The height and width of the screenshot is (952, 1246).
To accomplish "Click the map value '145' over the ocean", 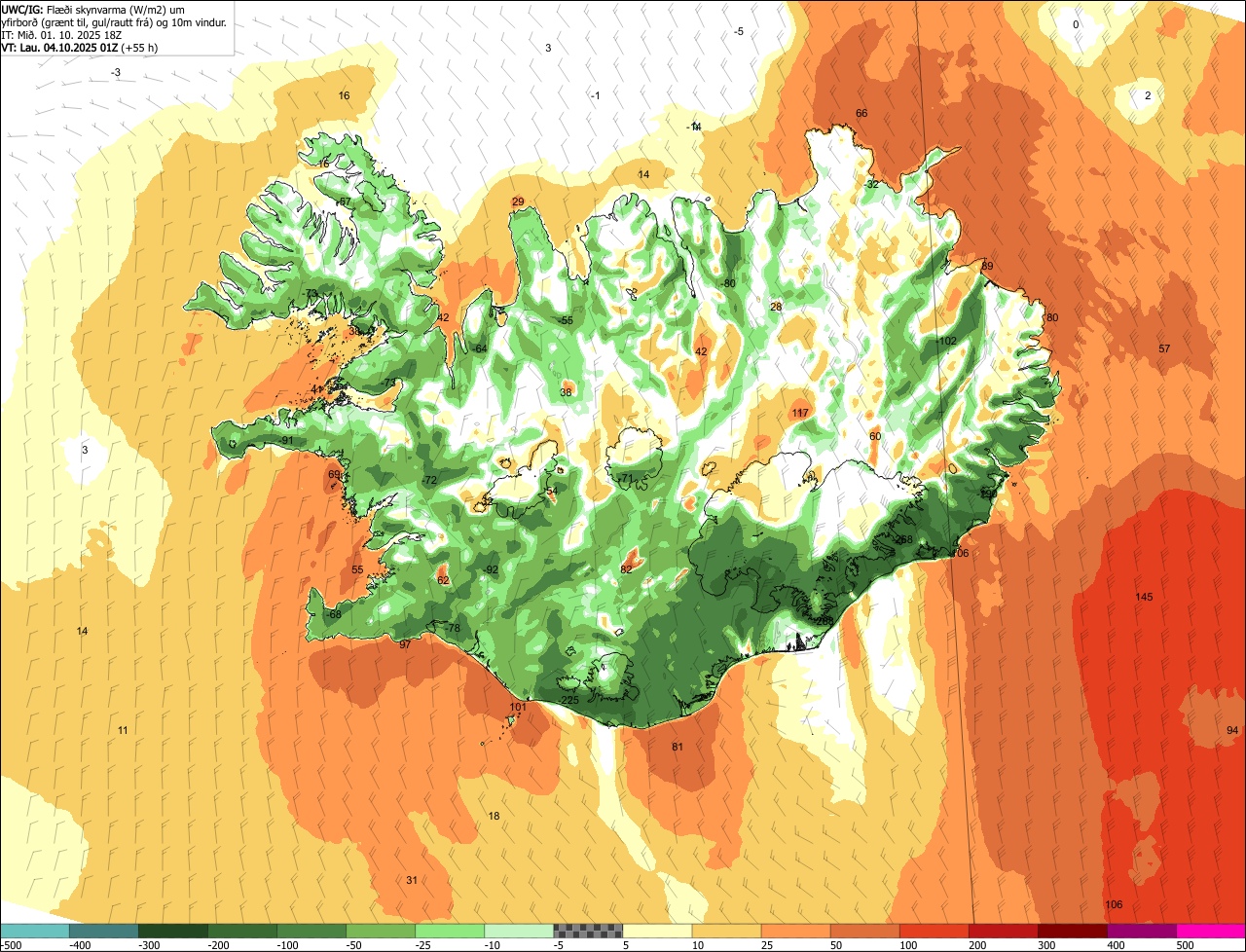I will [1144, 597].
